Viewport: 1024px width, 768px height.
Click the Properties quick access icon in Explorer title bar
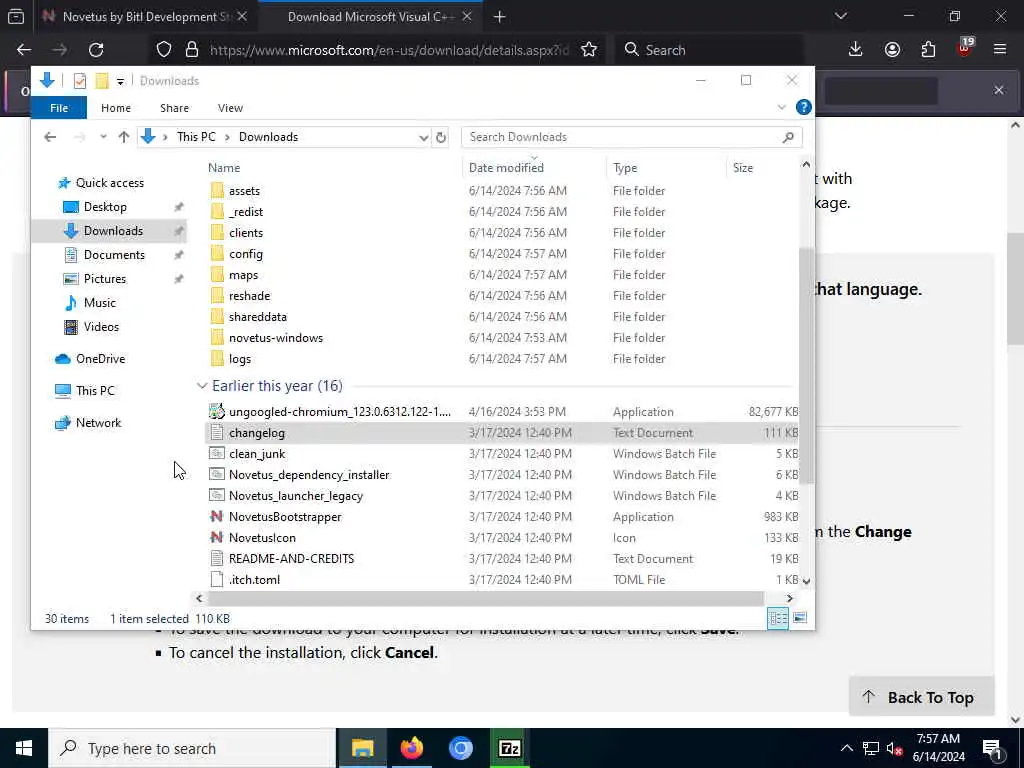80,81
